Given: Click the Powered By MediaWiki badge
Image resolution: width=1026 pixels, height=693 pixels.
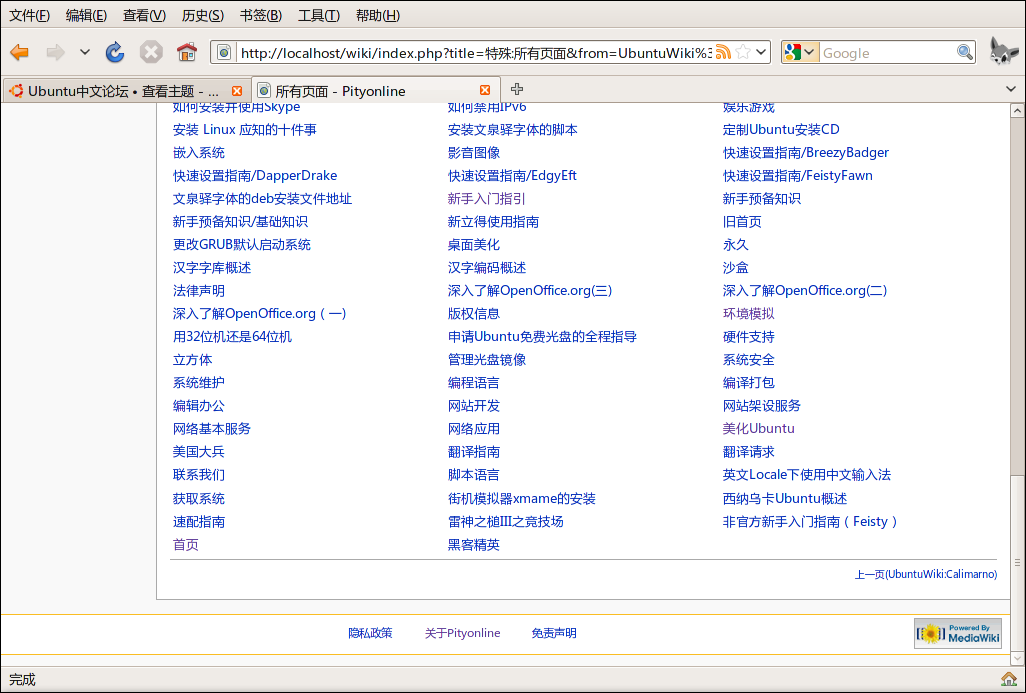Looking at the screenshot, I should pos(958,633).
